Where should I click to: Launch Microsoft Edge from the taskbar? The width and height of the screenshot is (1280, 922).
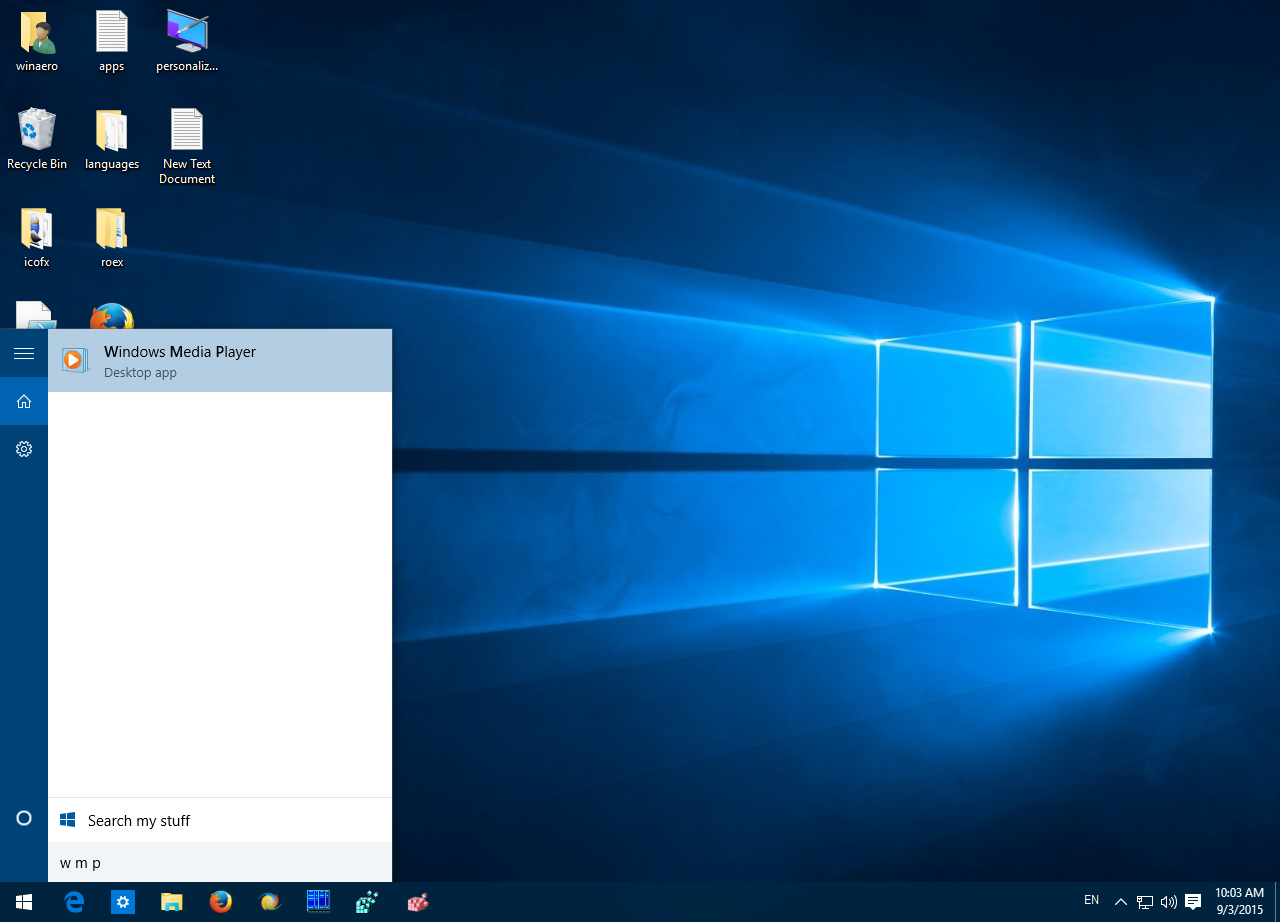click(x=73, y=901)
